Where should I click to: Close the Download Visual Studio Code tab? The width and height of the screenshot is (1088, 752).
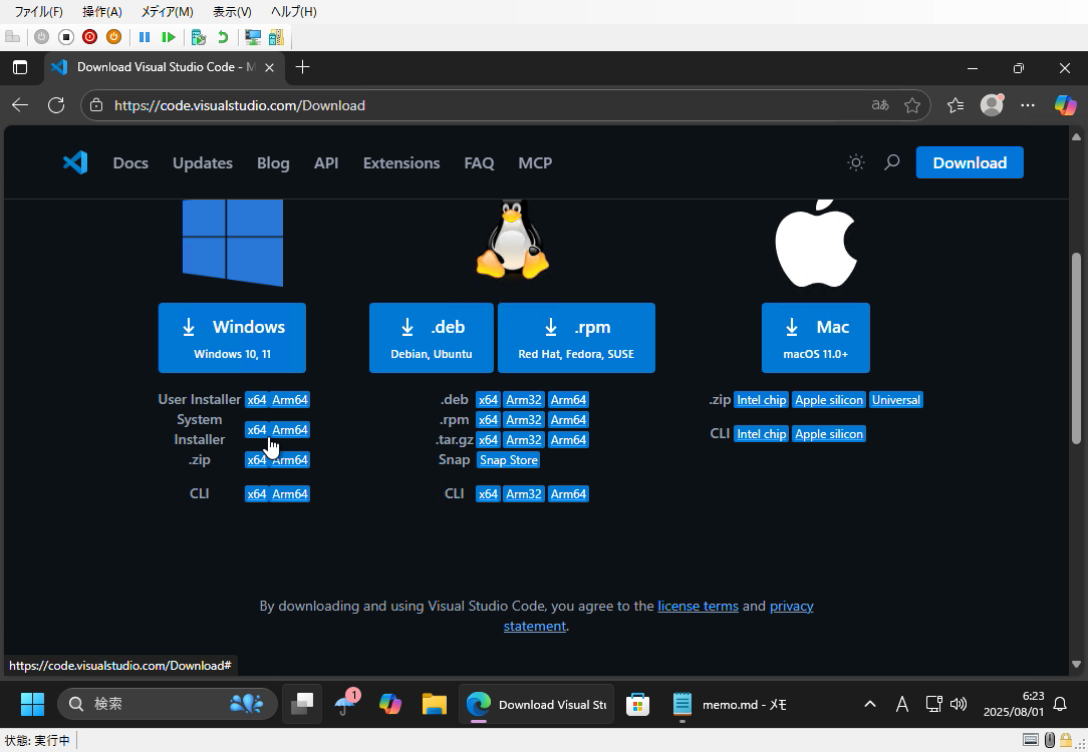[270, 67]
